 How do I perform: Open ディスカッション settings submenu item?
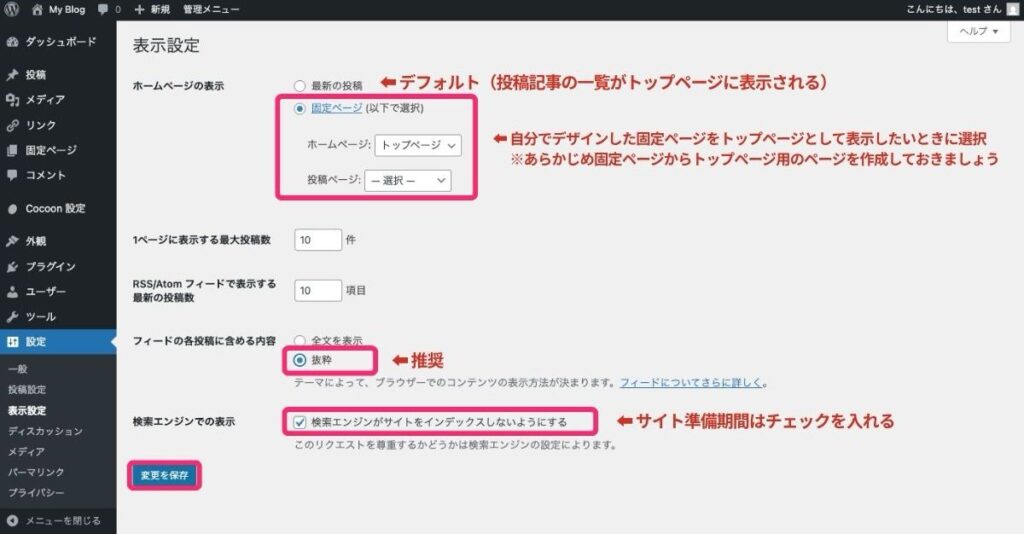(44, 431)
